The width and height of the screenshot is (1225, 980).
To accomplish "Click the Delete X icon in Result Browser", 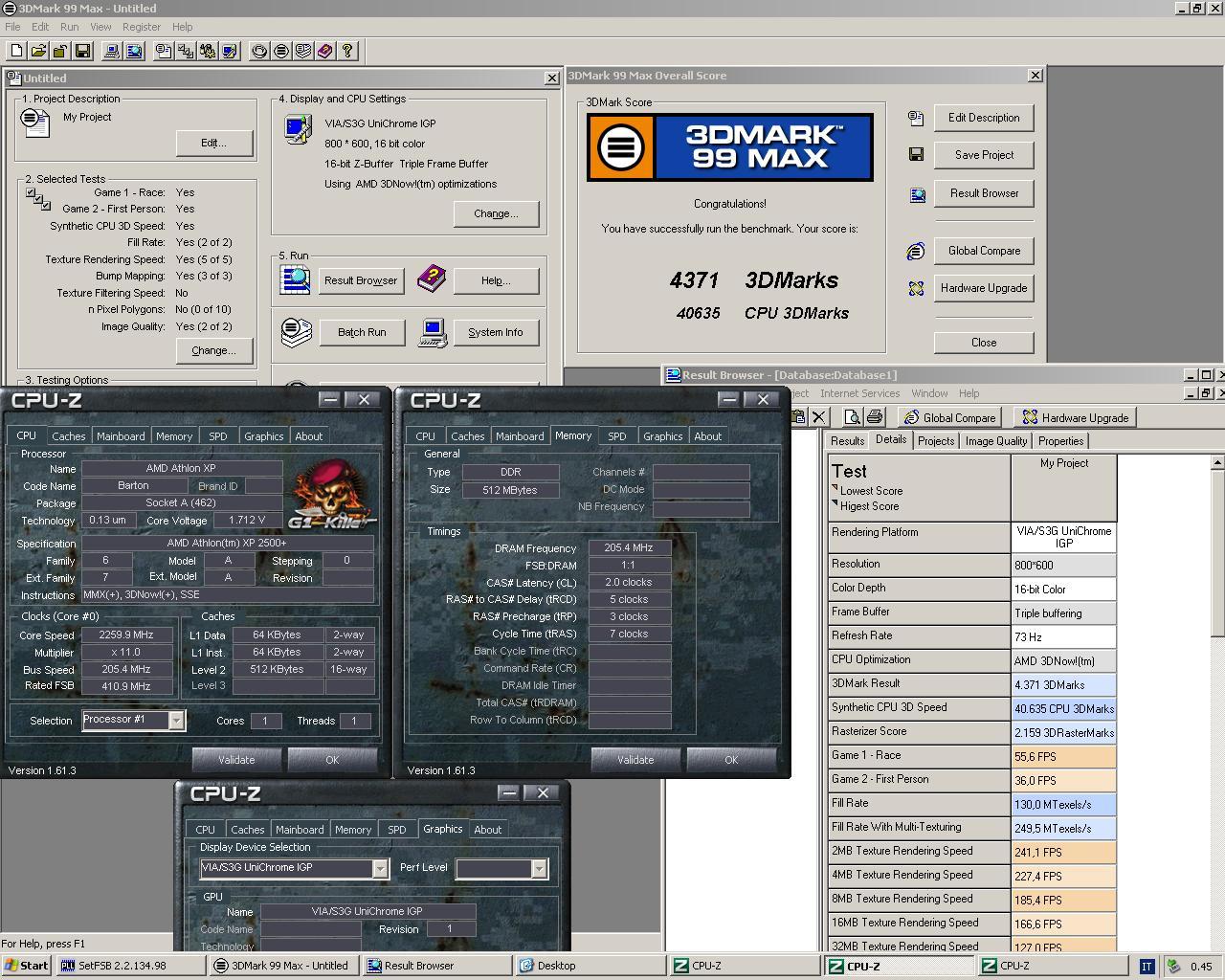I will (818, 416).
